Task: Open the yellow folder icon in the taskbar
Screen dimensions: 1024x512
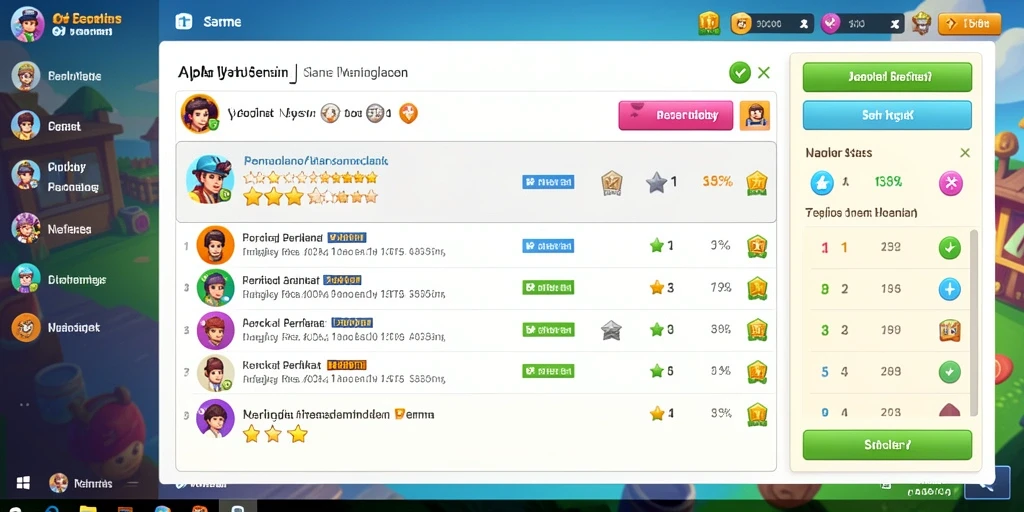Action: pos(88,507)
